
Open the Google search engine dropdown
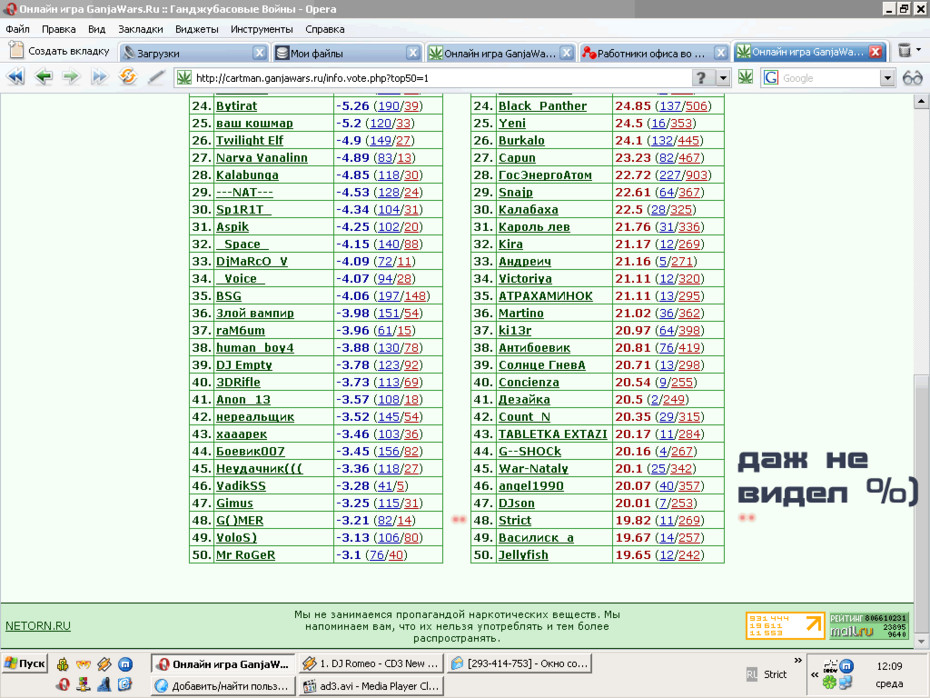887,78
